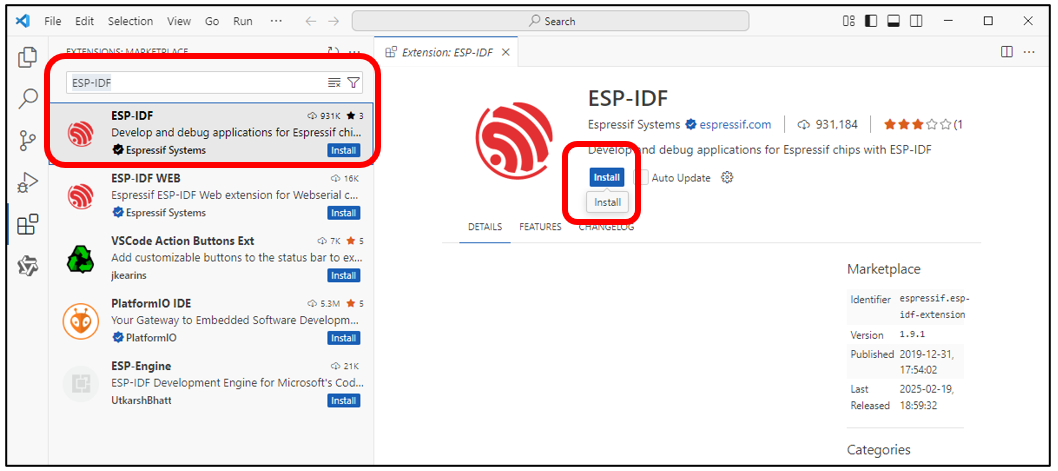The width and height of the screenshot is (1058, 471).
Task: Click the ESP-IDF WEB extension logo
Action: pyautogui.click(x=80, y=196)
